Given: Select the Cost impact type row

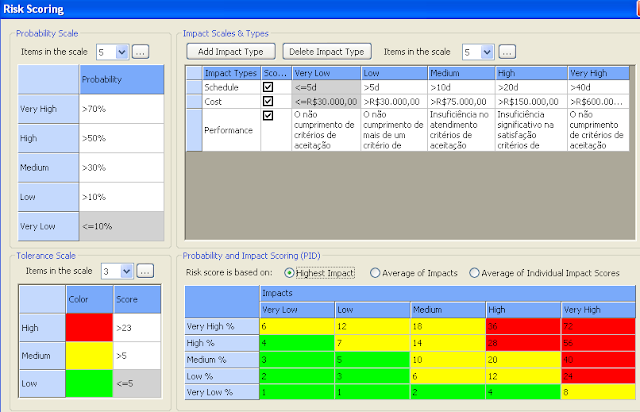Looking at the screenshot, I should 231,102.
